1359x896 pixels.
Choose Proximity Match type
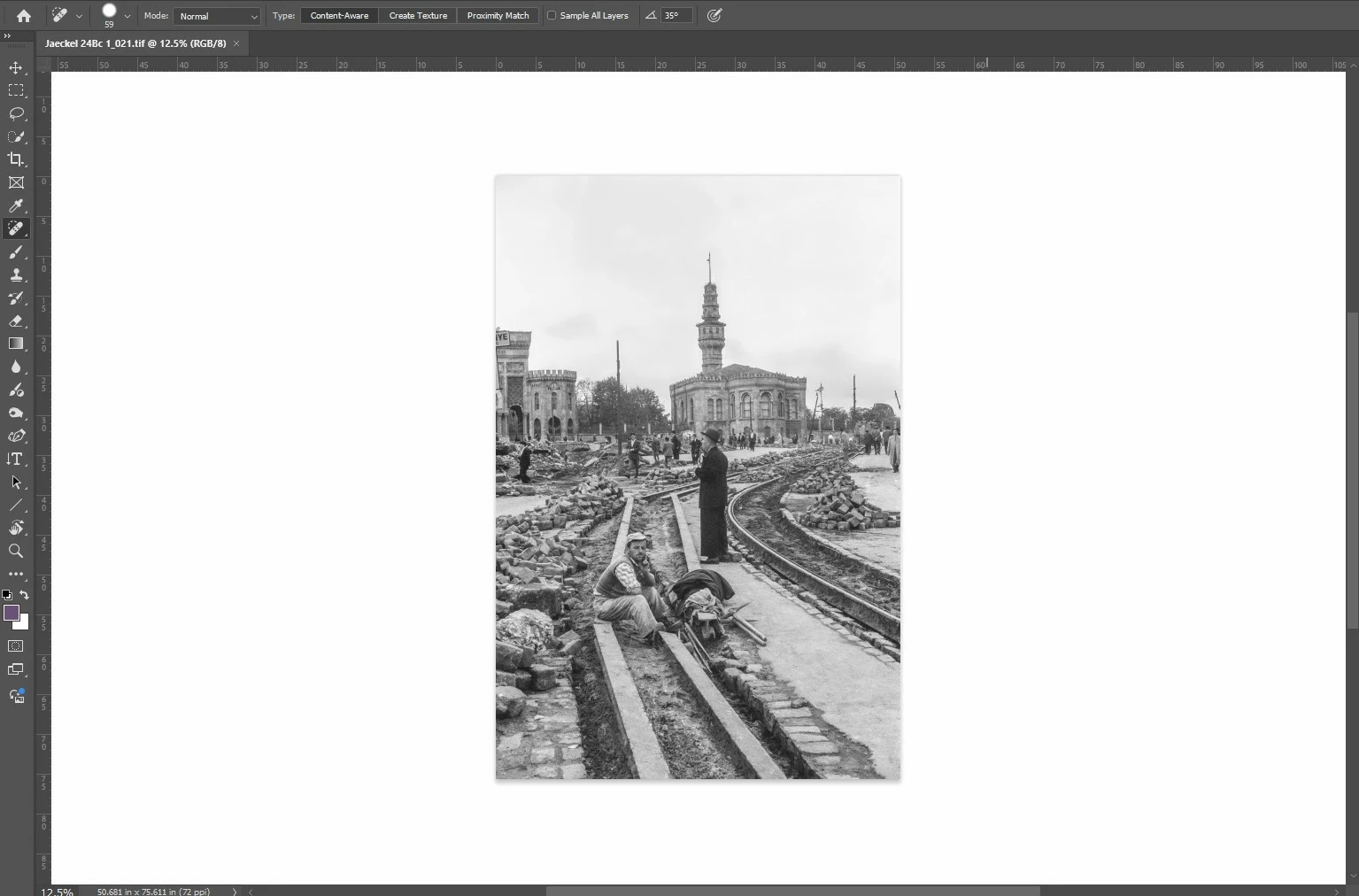pyautogui.click(x=498, y=16)
